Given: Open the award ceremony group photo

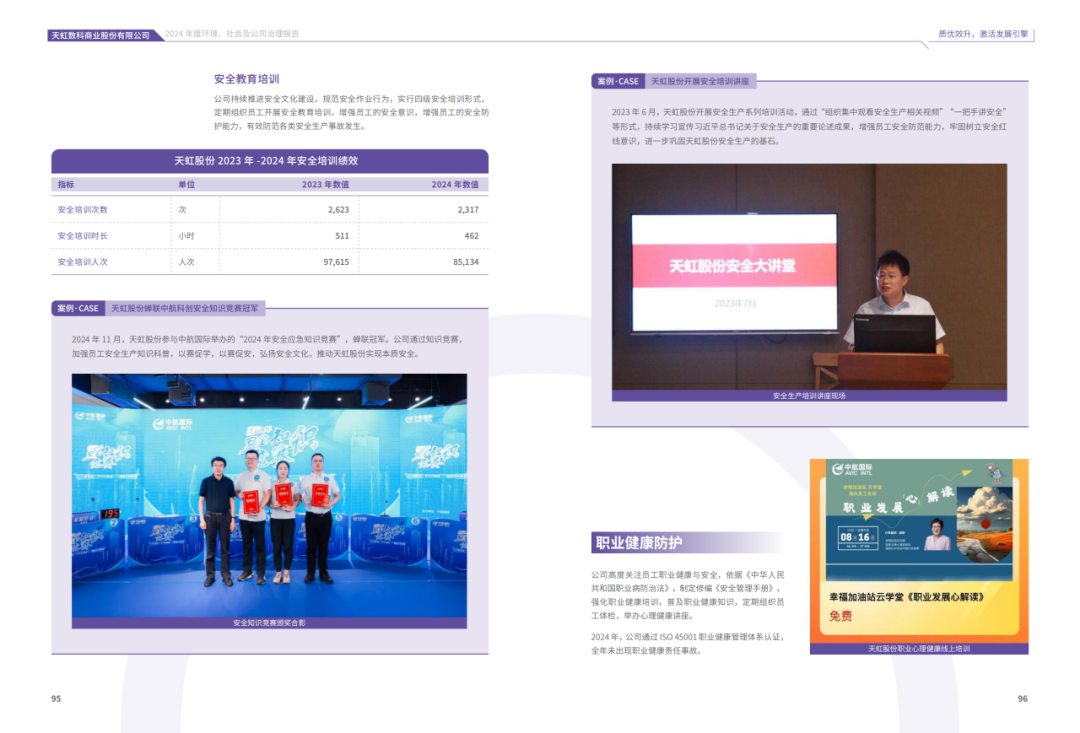Looking at the screenshot, I should click(268, 495).
